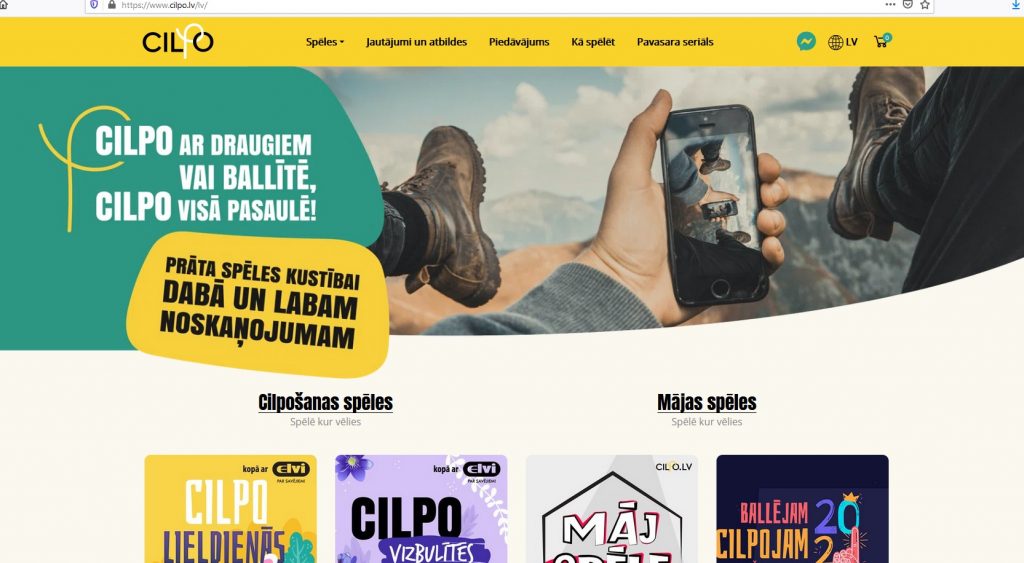Click the padlock site info icon
The height and width of the screenshot is (563, 1024).
112,5
